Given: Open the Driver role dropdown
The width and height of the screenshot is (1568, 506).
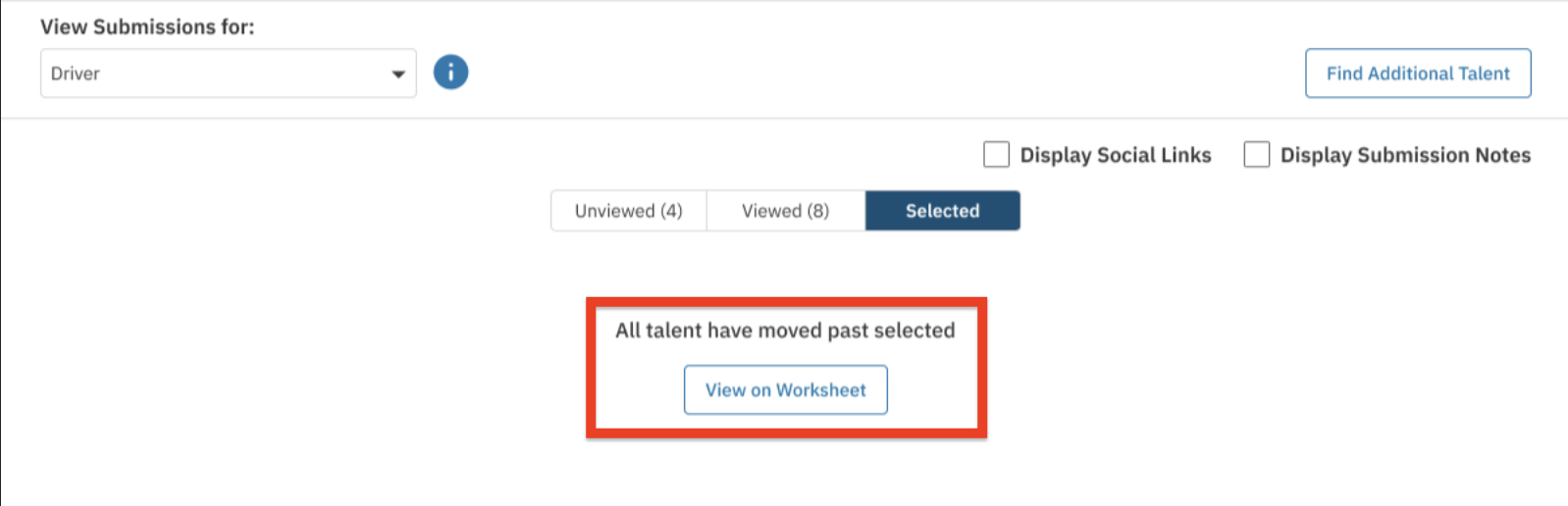Looking at the screenshot, I should [229, 74].
